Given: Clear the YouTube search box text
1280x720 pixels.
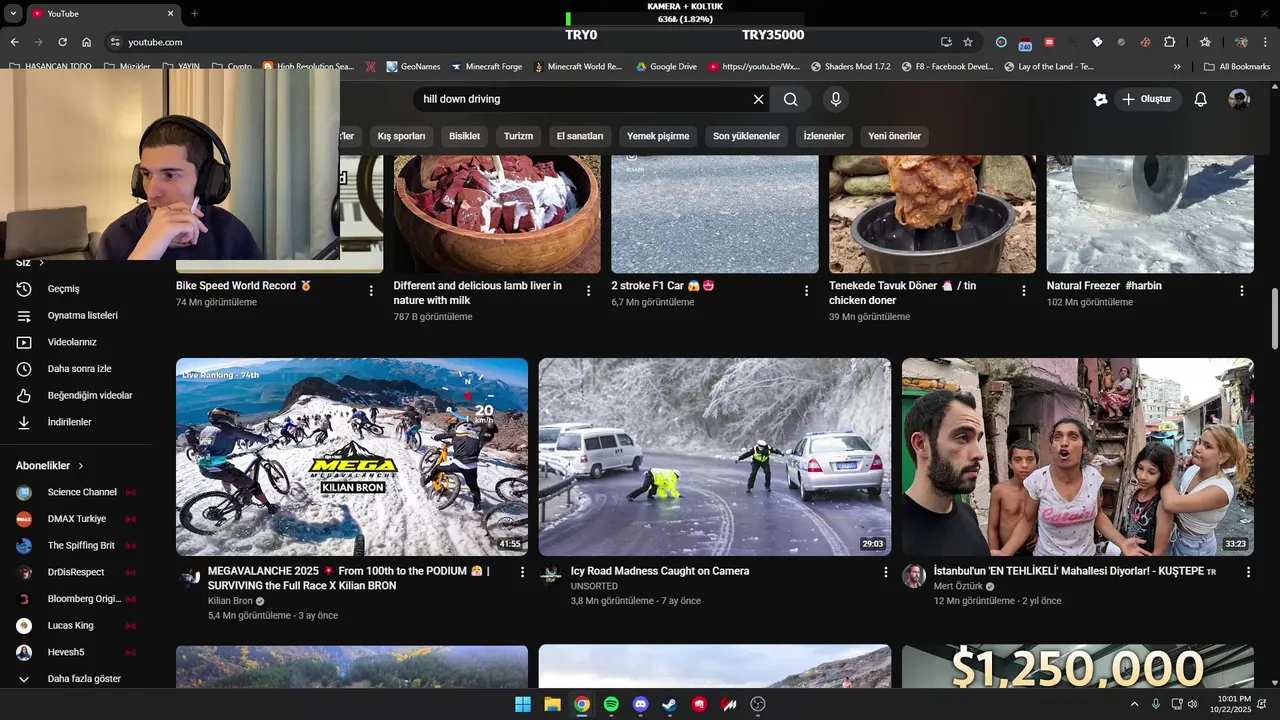Looking at the screenshot, I should 758,99.
